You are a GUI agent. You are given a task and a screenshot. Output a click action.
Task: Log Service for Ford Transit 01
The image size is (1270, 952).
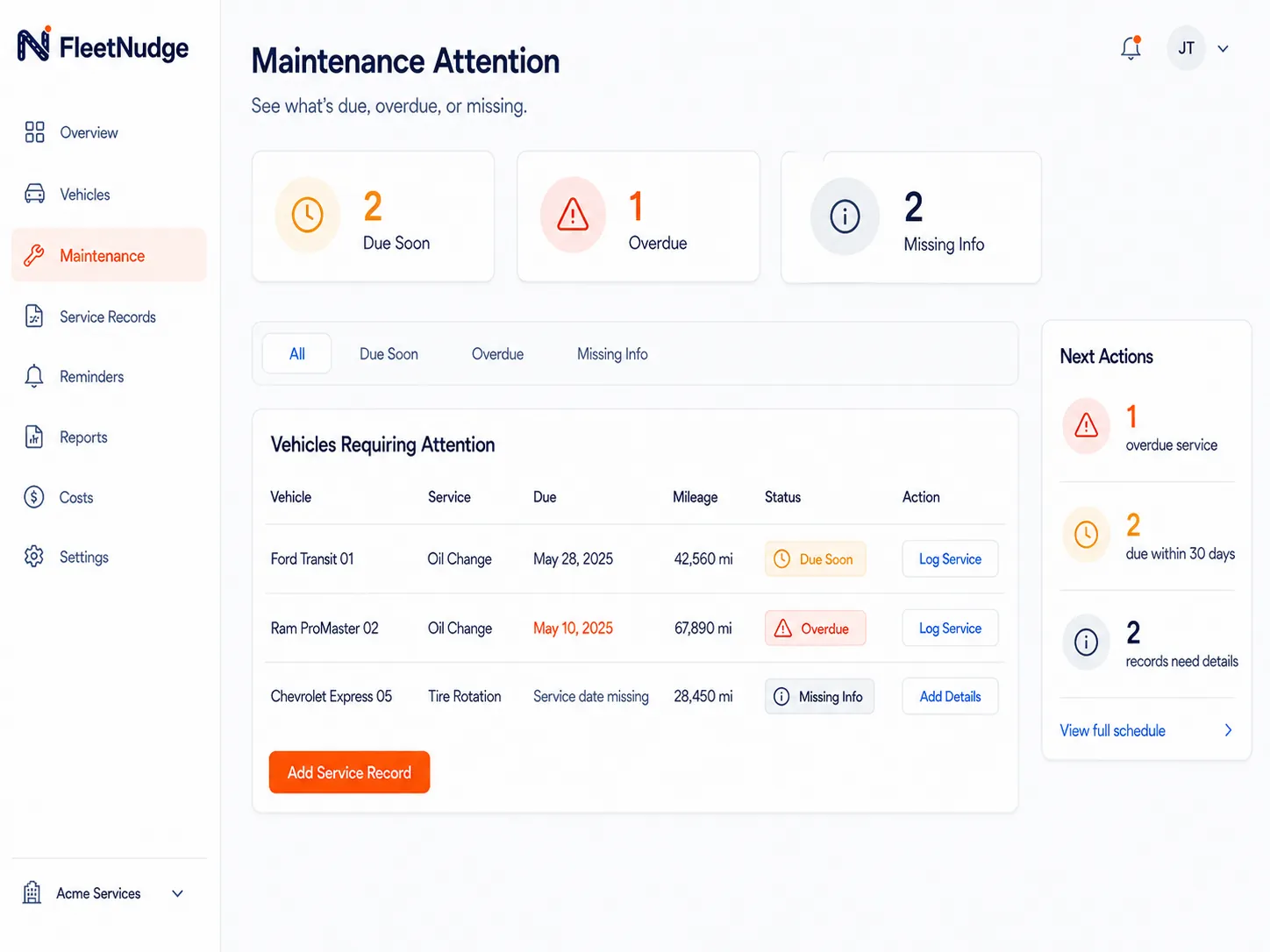pyautogui.click(x=950, y=559)
